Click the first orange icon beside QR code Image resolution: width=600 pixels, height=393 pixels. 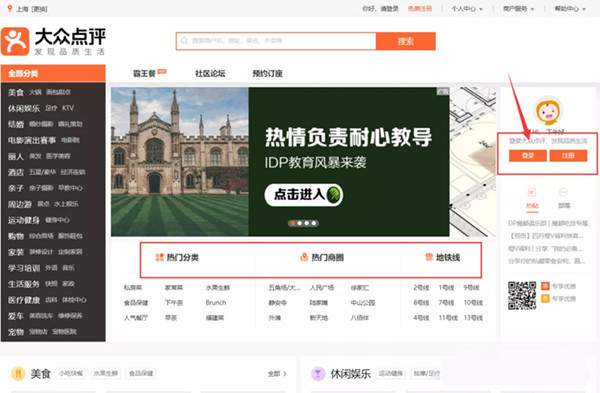[x=545, y=286]
